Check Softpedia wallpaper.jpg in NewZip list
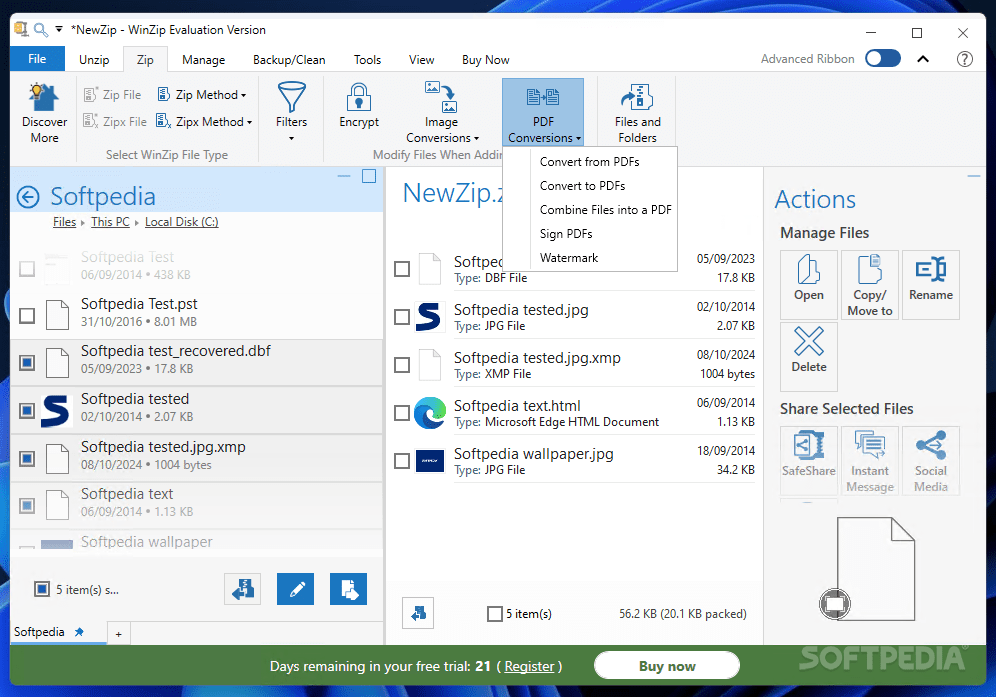Screen dimensions: 996x697 [x=401, y=461]
